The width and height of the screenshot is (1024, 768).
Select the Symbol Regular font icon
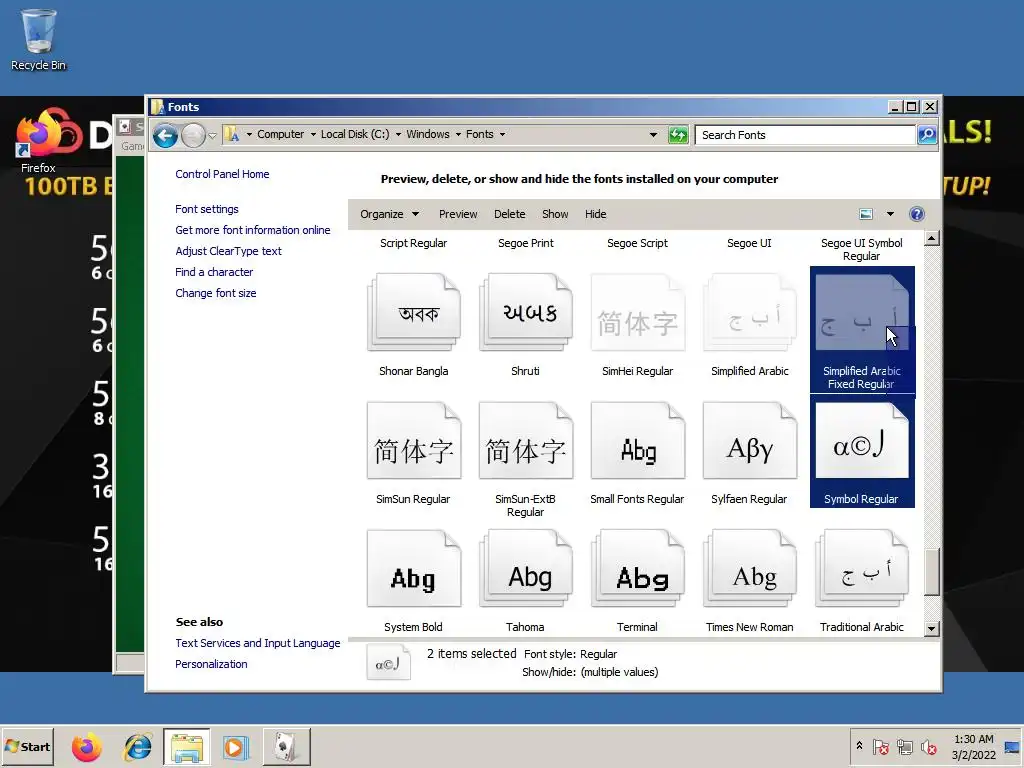(862, 441)
